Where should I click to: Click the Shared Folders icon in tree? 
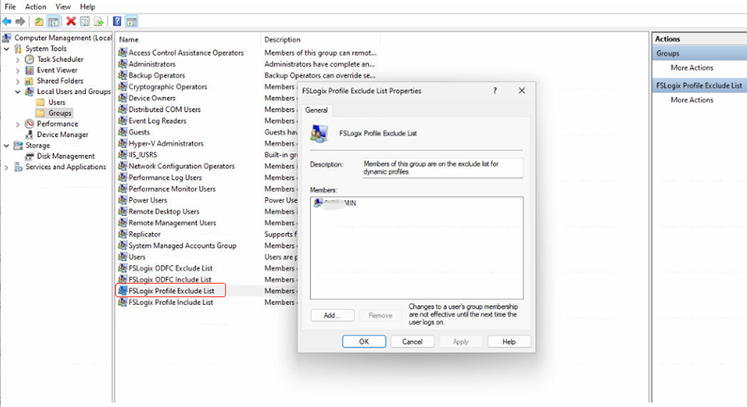pos(30,81)
